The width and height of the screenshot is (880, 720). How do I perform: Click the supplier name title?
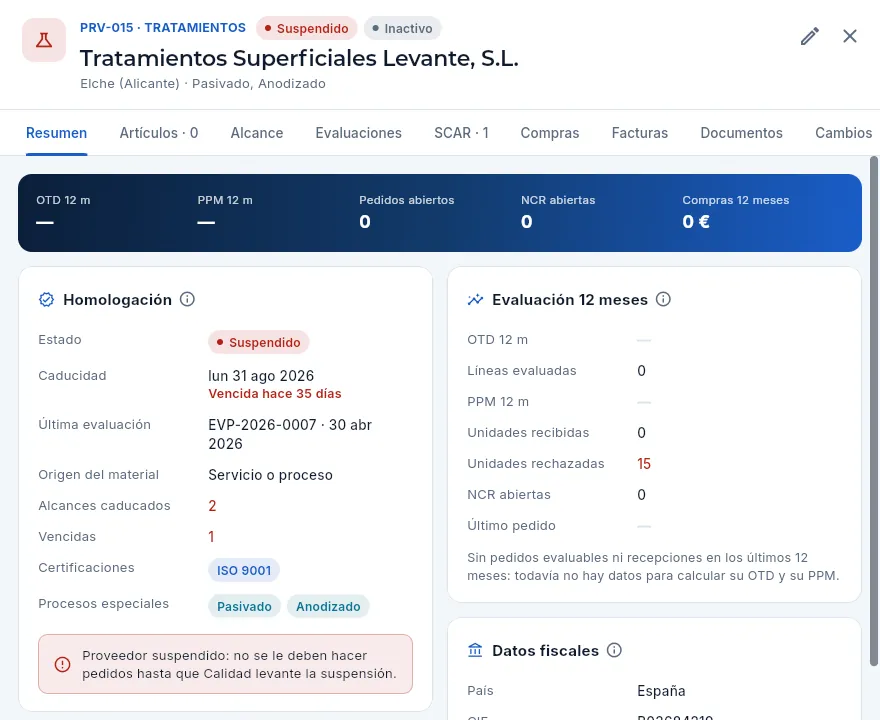(x=299, y=58)
